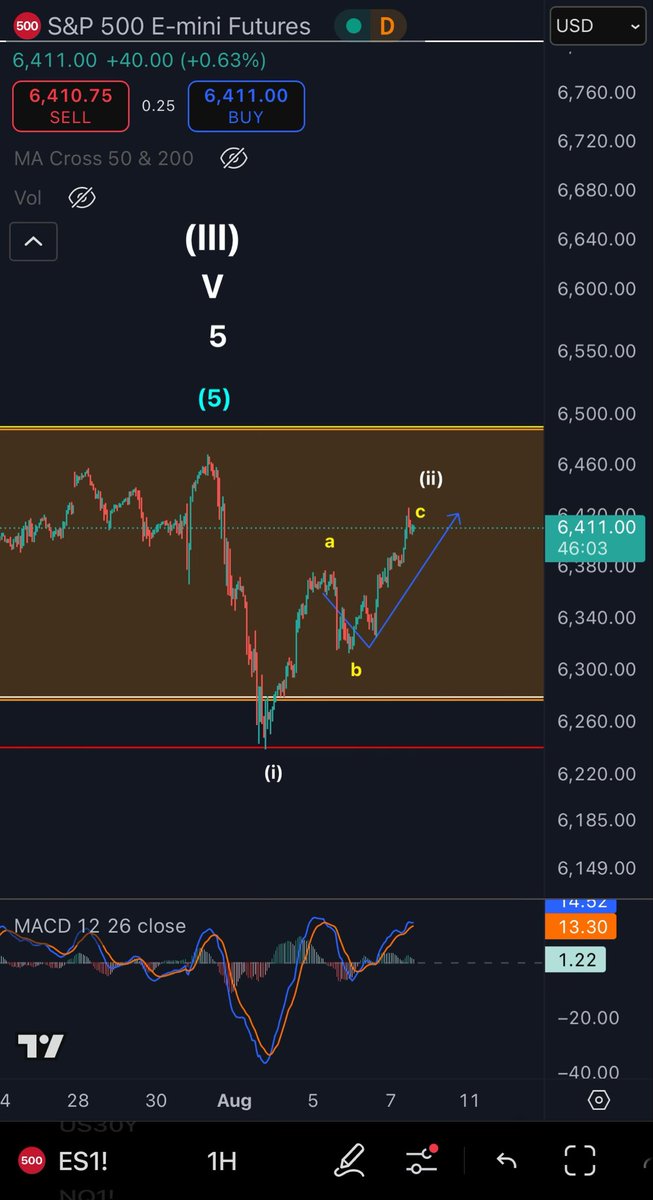Click the 11 date label on time axis
653x1200 pixels.
click(x=469, y=1101)
